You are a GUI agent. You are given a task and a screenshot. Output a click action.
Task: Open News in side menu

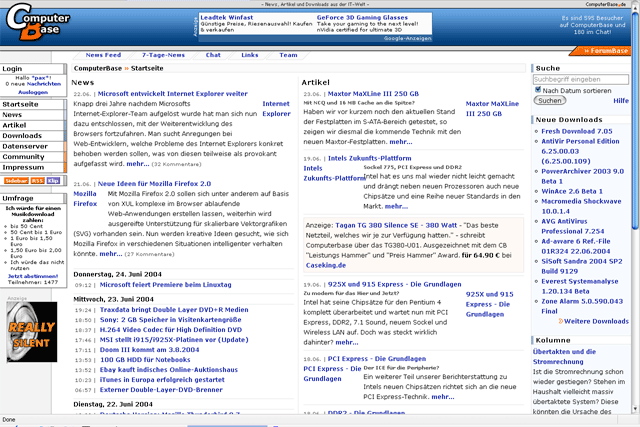click(x=32, y=115)
